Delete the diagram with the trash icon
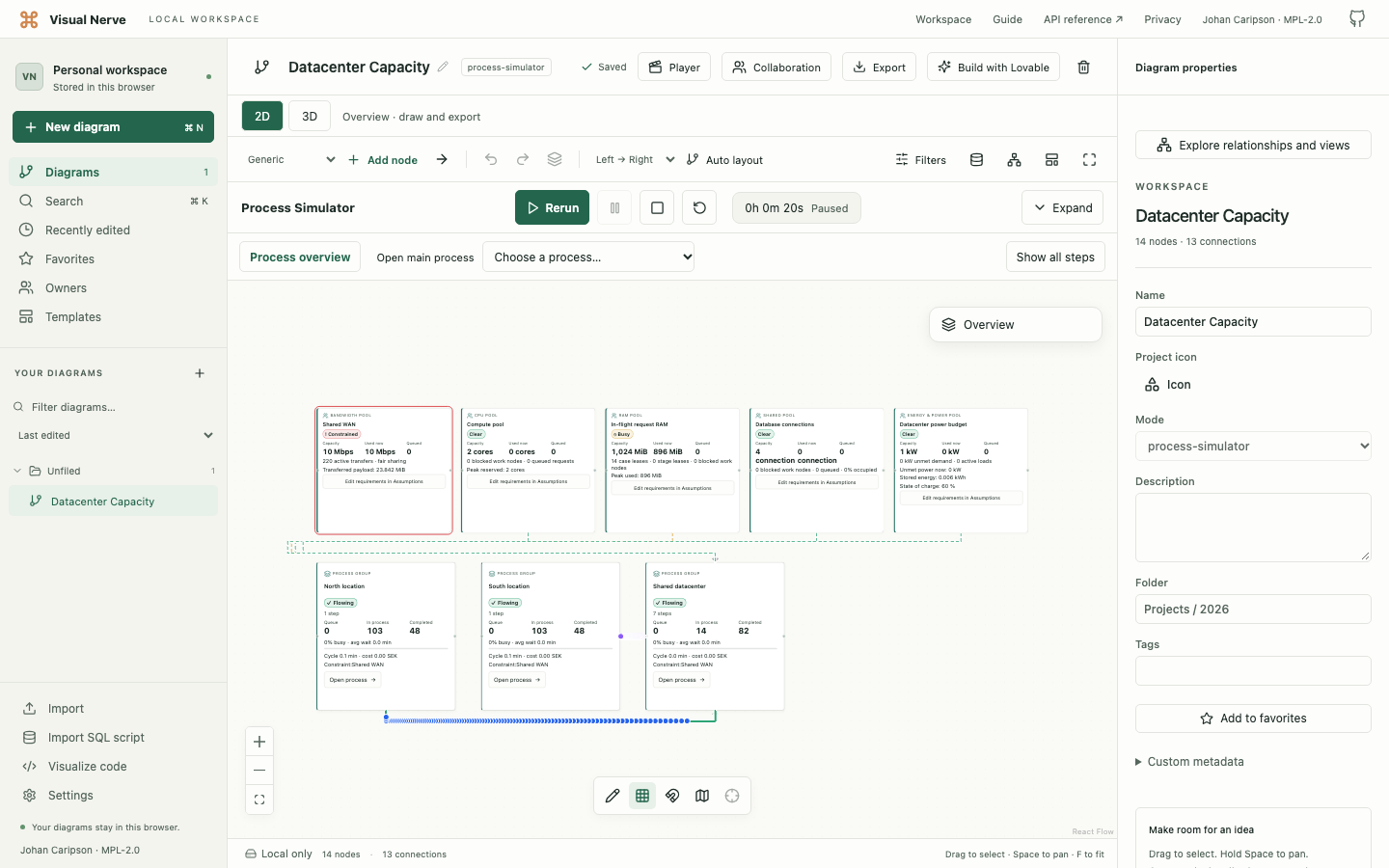Viewport: 1389px width, 868px height. pos(1083,68)
